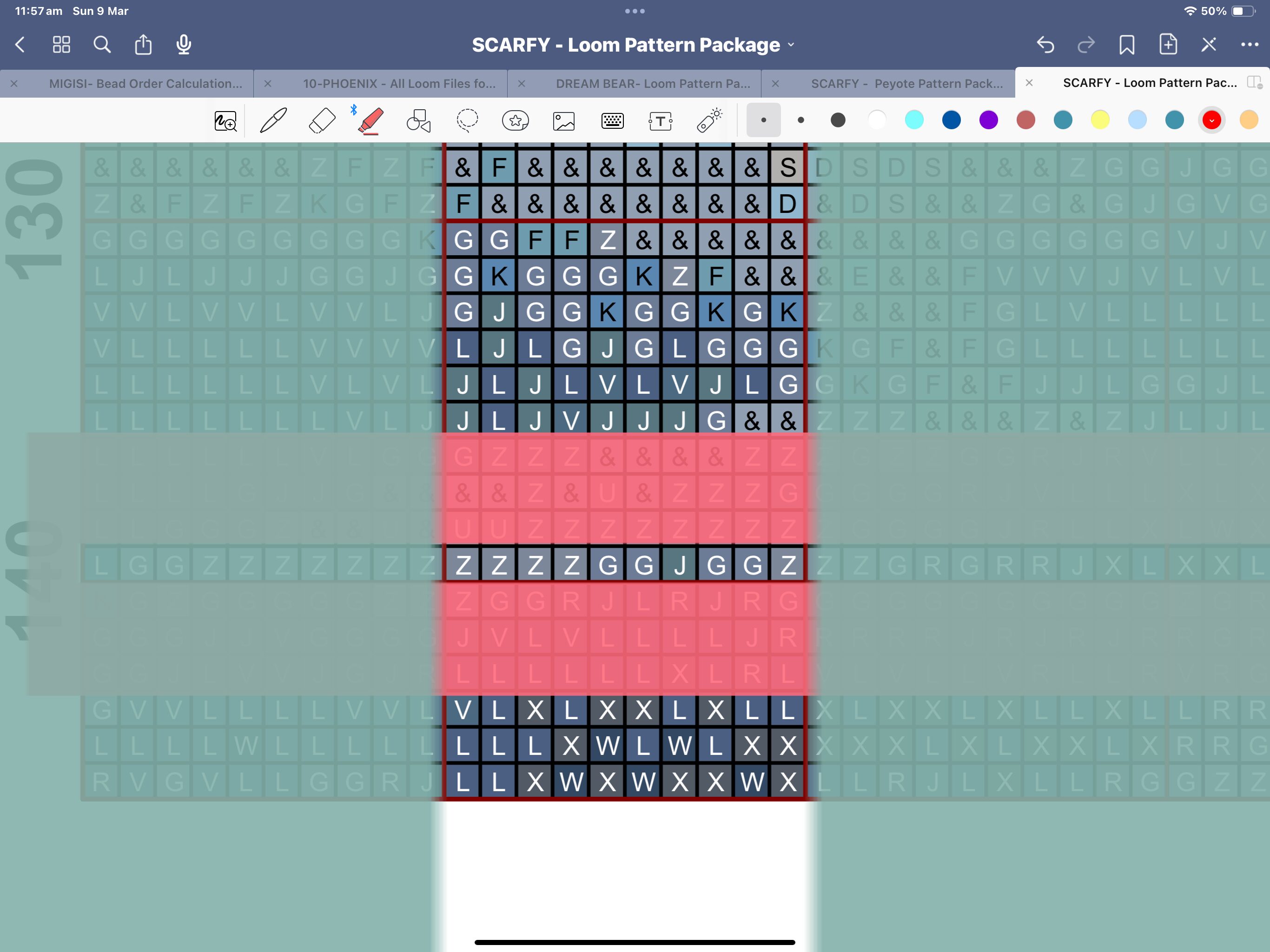Open the Elements sticker tool

(515, 120)
